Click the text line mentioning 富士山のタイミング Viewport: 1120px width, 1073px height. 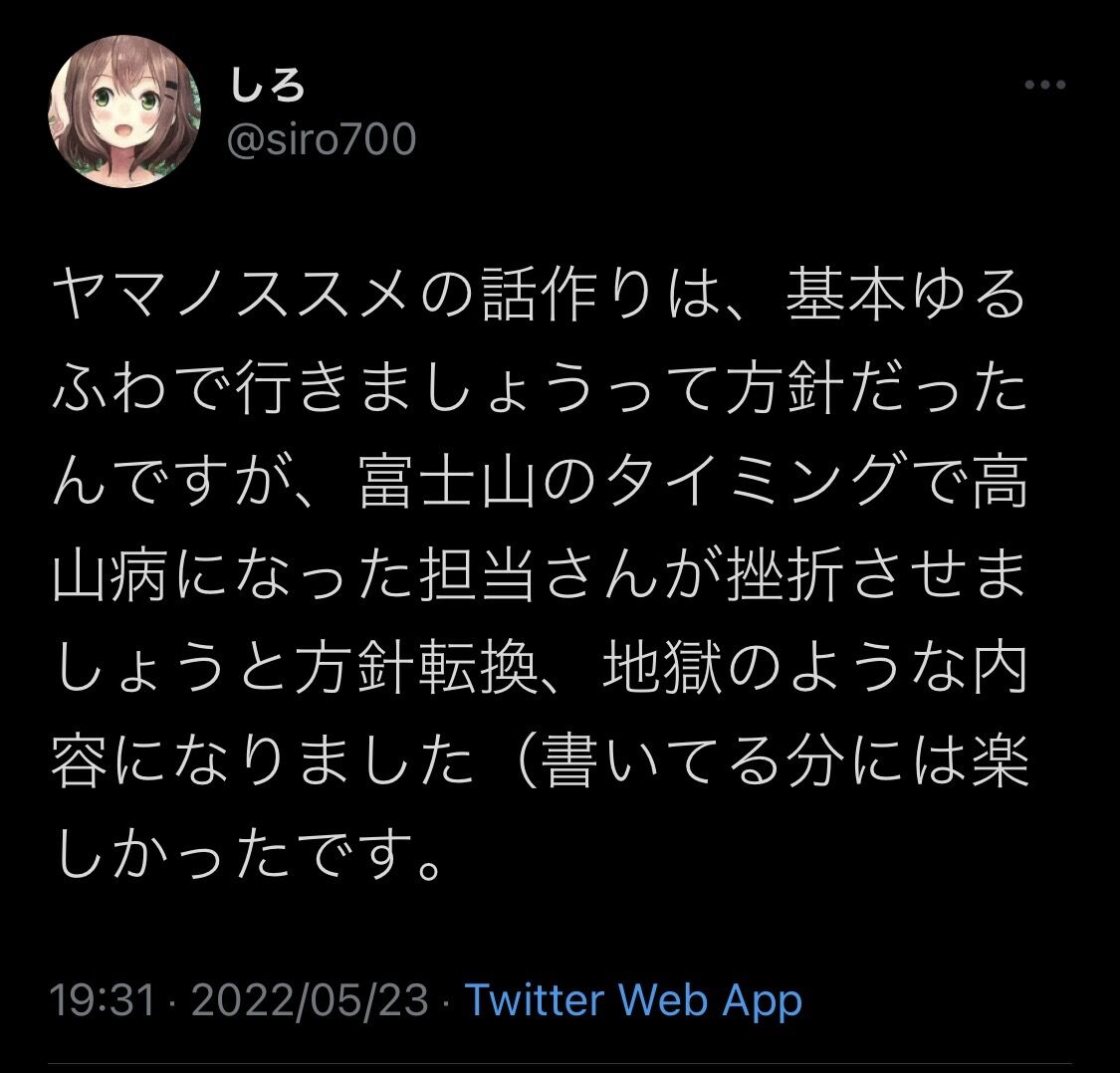click(540, 482)
